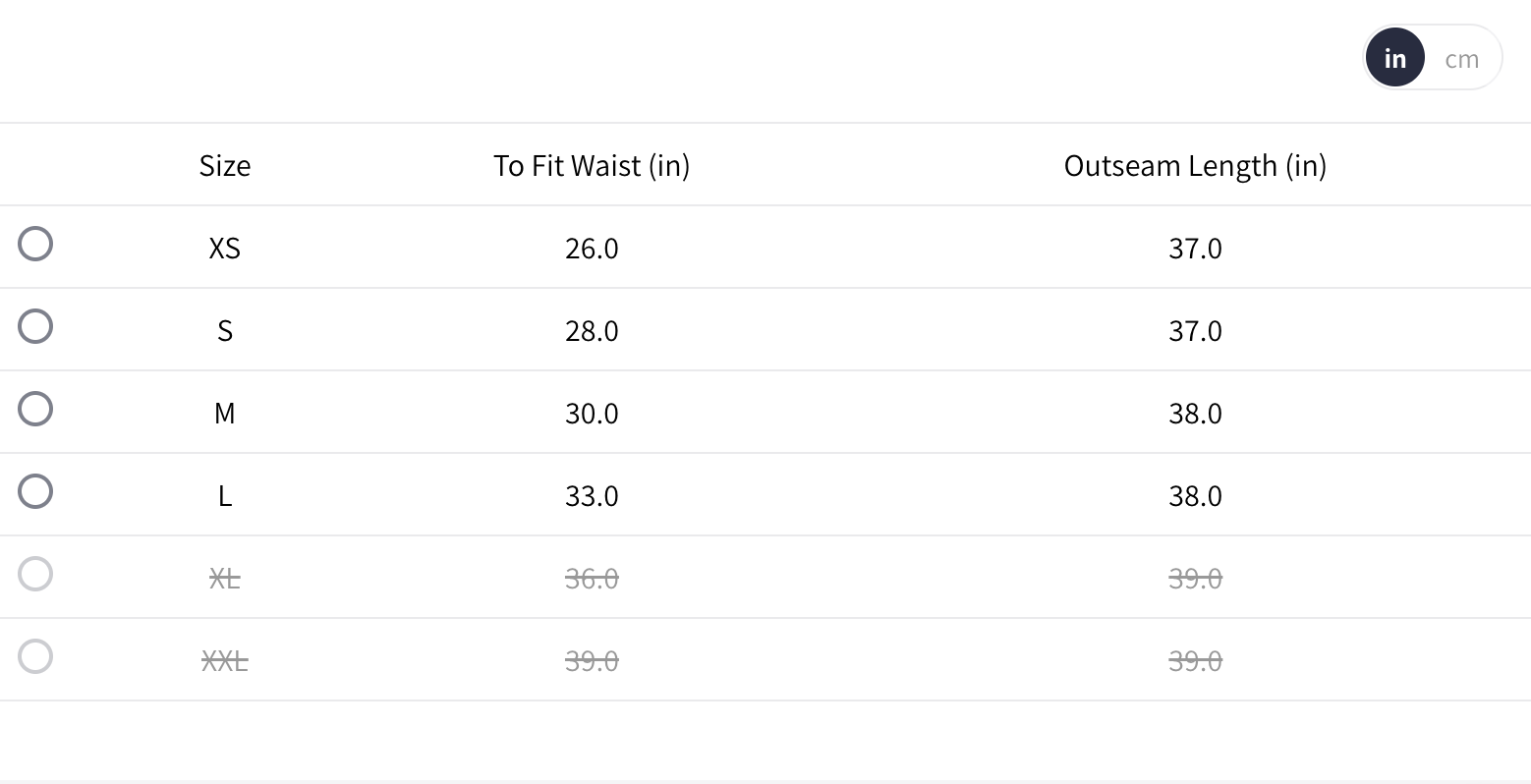Click the disabled XL radio button

[x=35, y=574]
